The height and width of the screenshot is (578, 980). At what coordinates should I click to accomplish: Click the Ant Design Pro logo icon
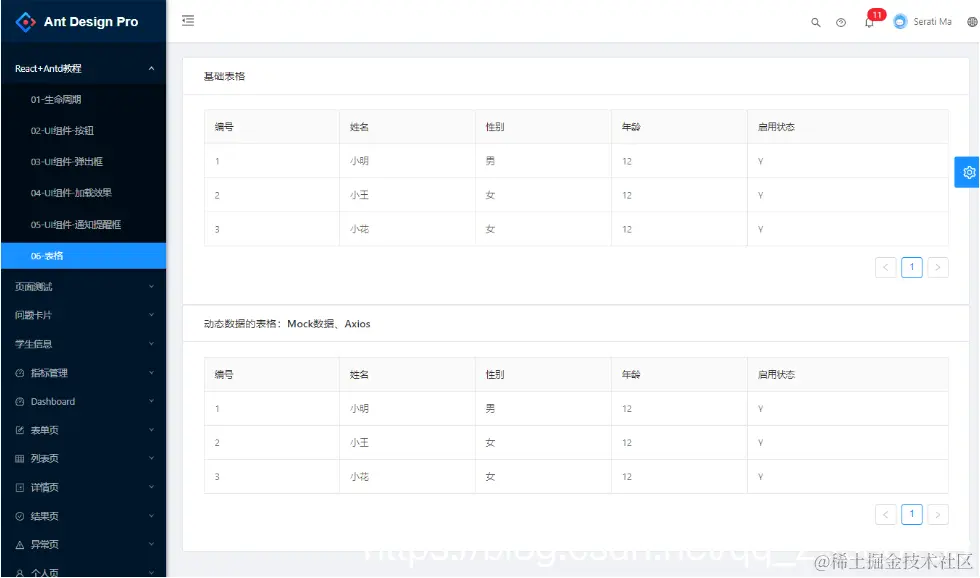point(26,22)
